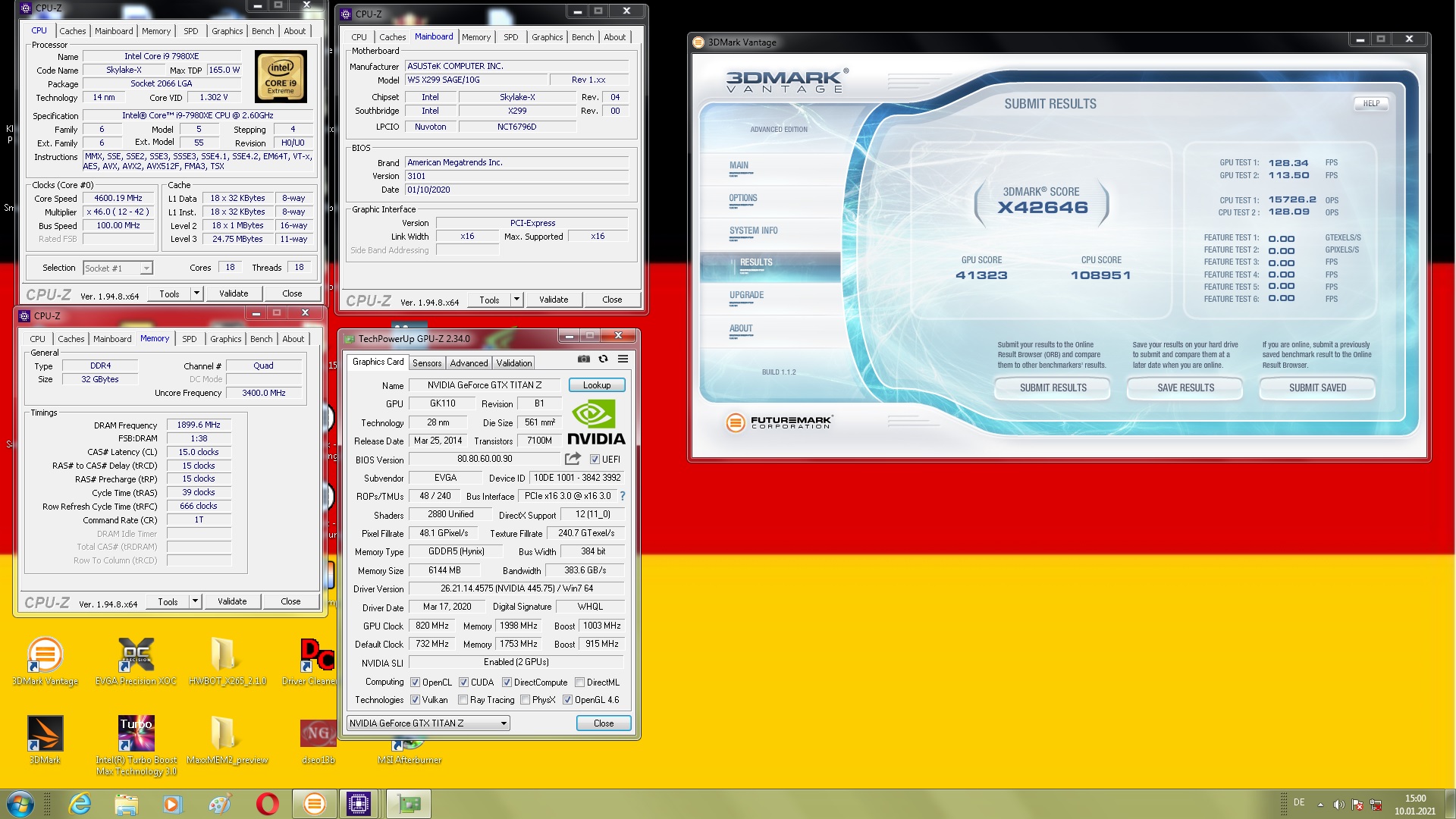Click the Windows Start orb
1456x819 pixels.
click(x=20, y=804)
